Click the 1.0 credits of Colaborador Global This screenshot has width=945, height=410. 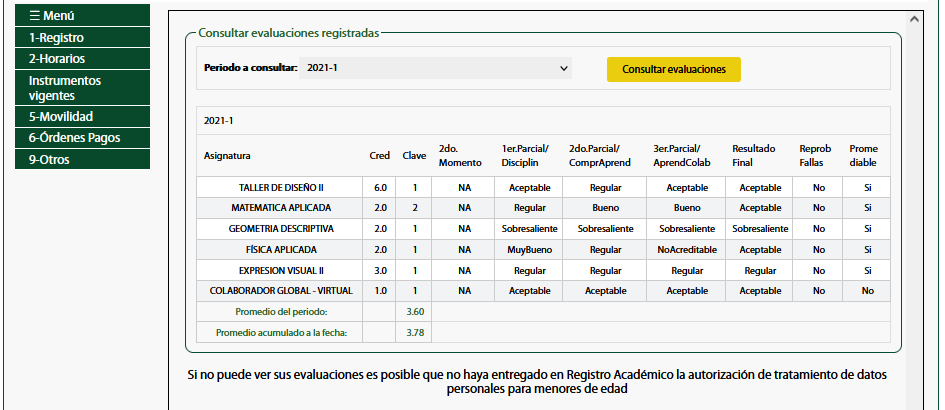pyautogui.click(x=380, y=291)
